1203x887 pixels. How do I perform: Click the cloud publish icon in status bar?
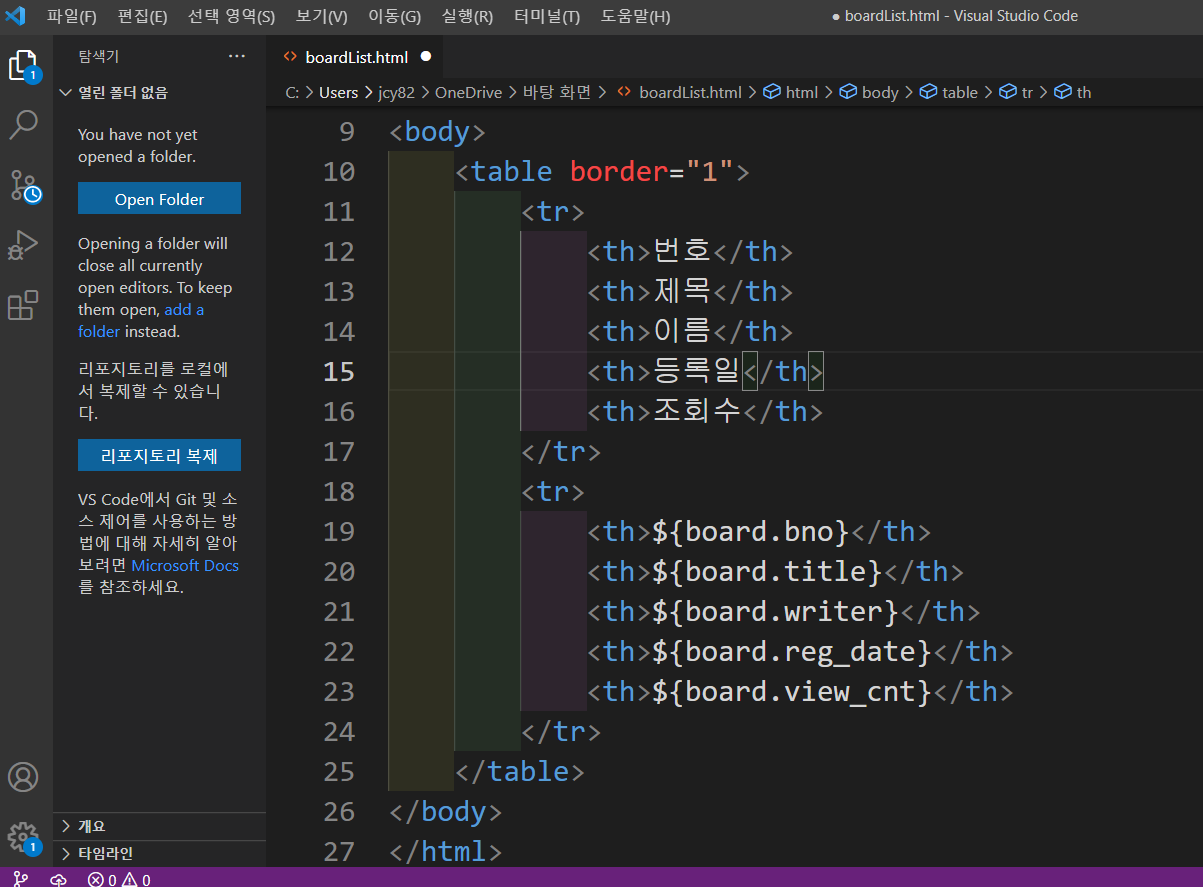pyautogui.click(x=59, y=879)
